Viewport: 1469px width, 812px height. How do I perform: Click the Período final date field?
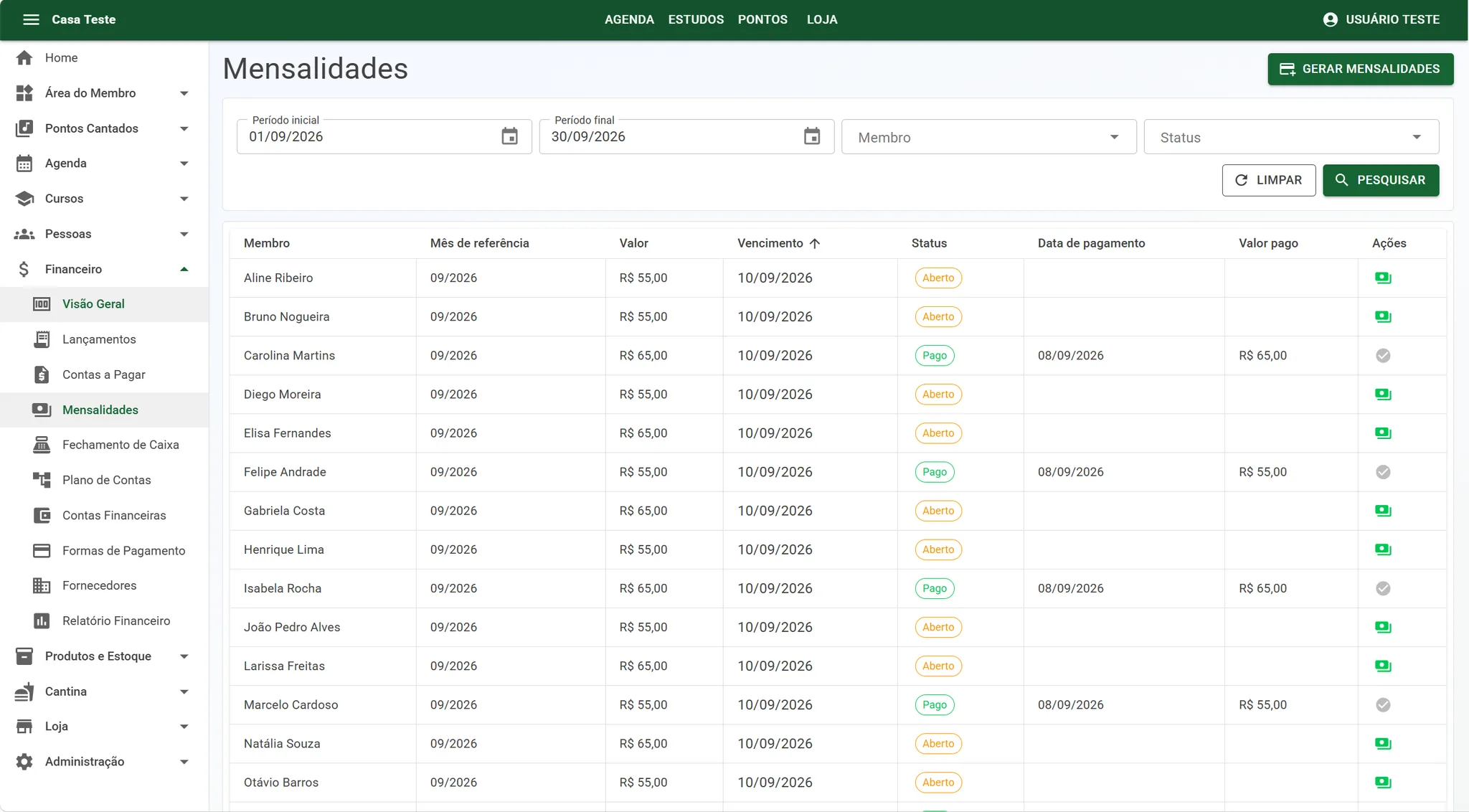pyautogui.click(x=686, y=136)
